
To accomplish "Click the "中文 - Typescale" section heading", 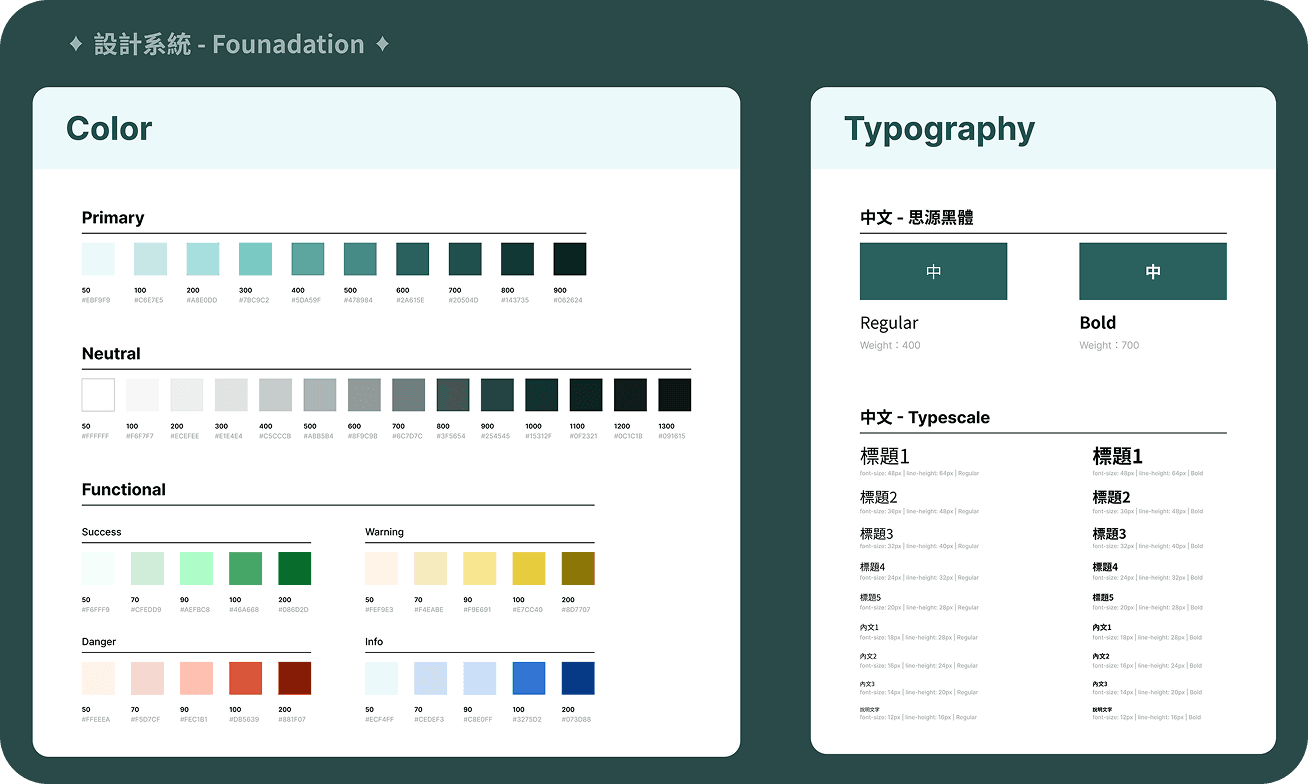I will click(x=925, y=417).
